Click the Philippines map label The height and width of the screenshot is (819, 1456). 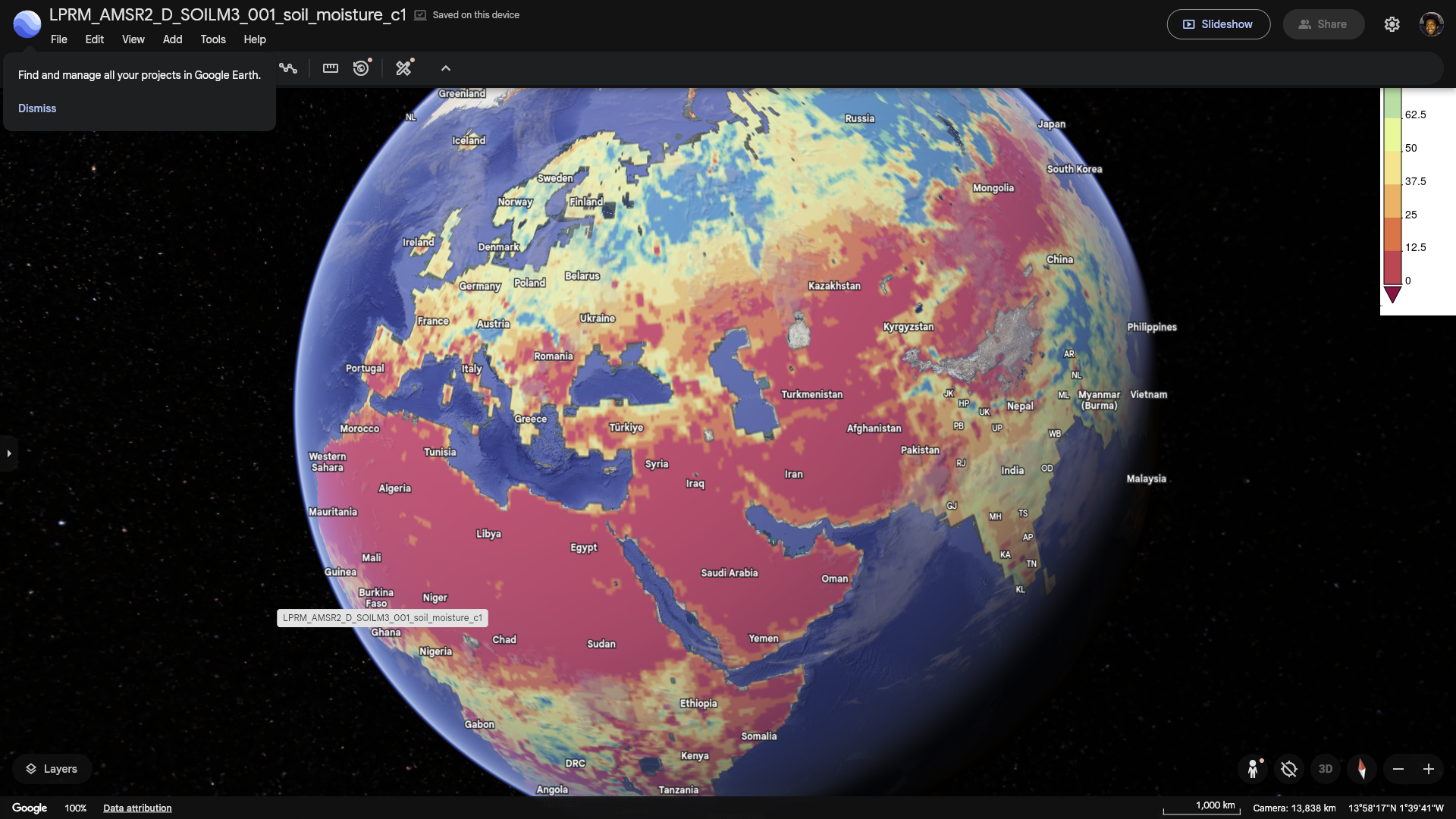pyautogui.click(x=1152, y=328)
